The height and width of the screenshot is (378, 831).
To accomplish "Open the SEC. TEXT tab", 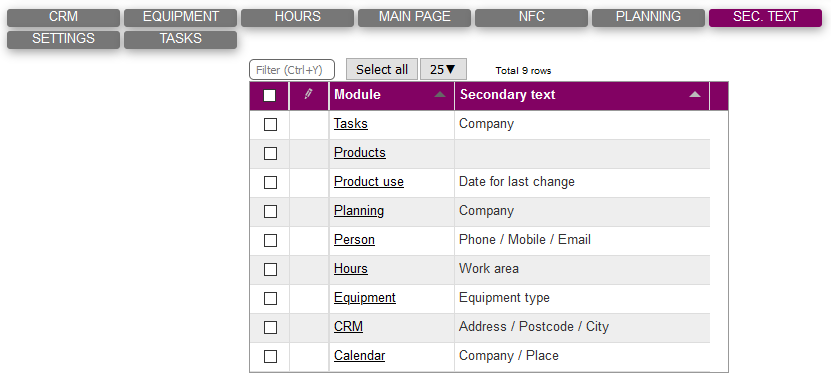I will 765,17.
